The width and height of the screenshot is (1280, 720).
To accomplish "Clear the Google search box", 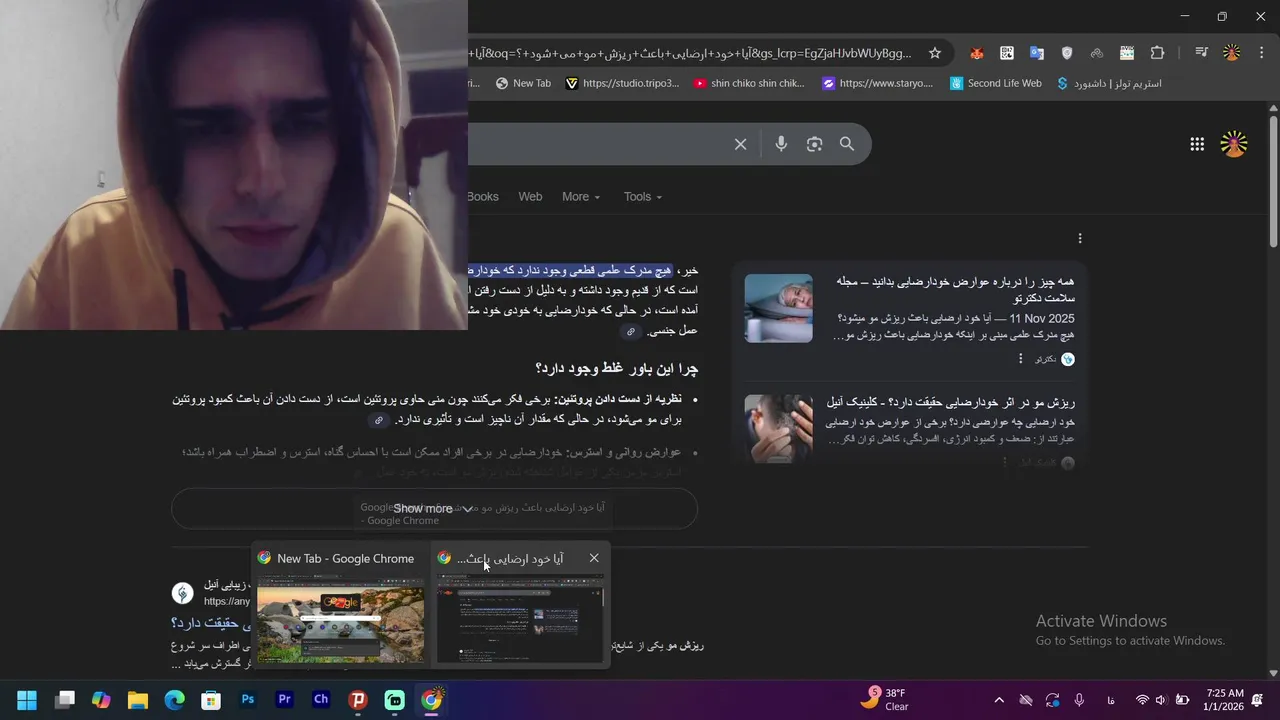I will pyautogui.click(x=740, y=144).
